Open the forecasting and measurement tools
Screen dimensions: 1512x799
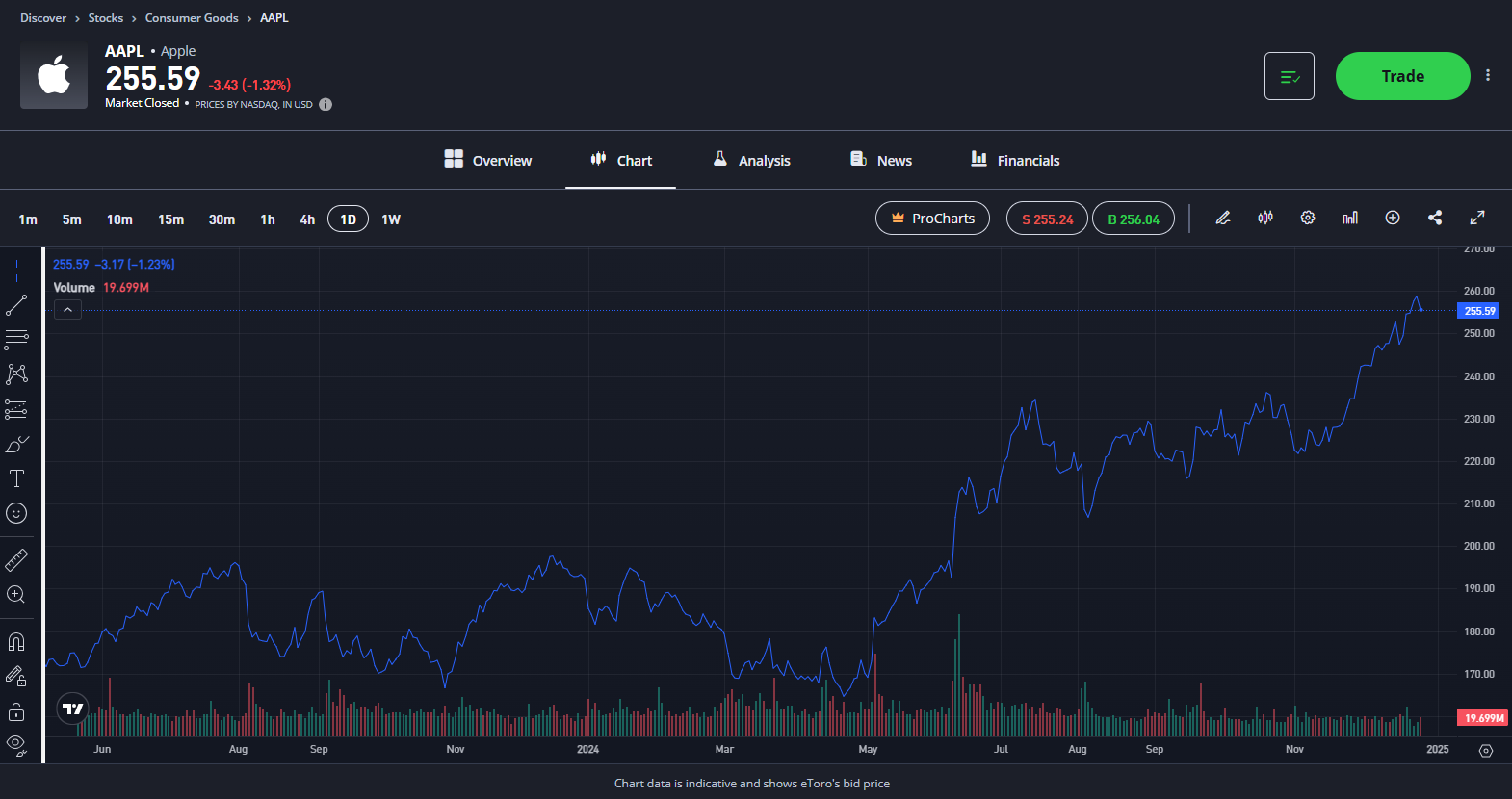pyautogui.click(x=16, y=409)
